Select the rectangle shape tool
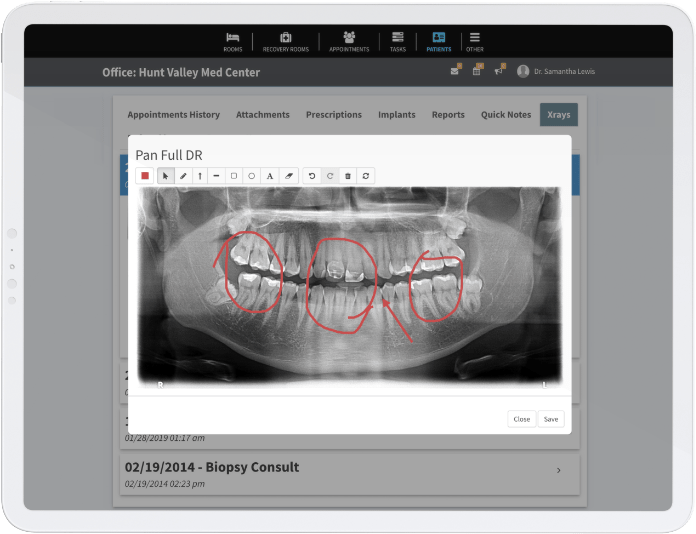This screenshot has width=696, height=534. tap(234, 176)
